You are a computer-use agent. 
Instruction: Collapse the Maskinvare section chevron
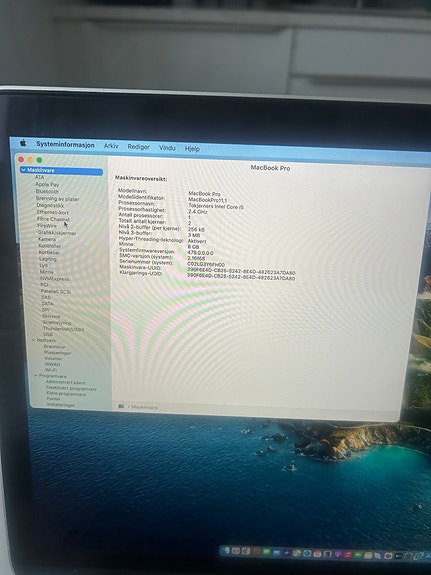(x=23, y=170)
